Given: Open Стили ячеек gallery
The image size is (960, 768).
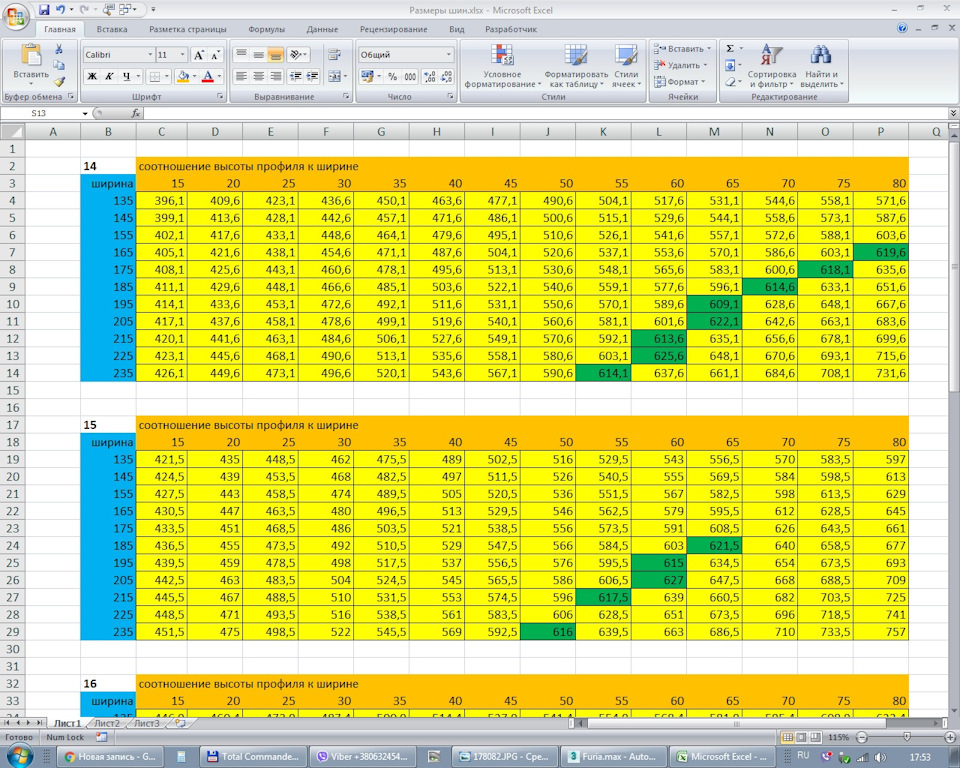Looking at the screenshot, I should click(x=626, y=66).
